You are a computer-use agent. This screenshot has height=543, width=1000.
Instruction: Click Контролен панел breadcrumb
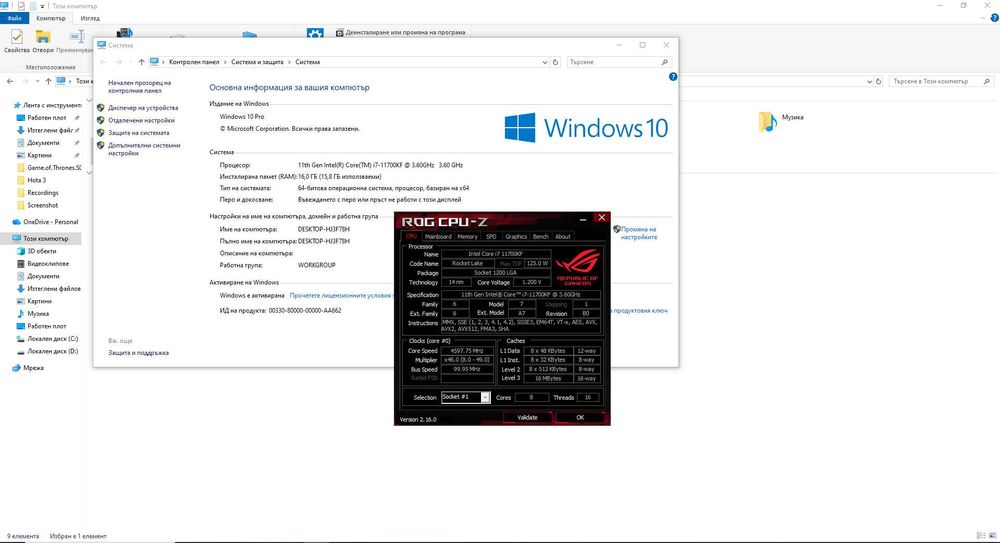pyautogui.click(x=194, y=62)
